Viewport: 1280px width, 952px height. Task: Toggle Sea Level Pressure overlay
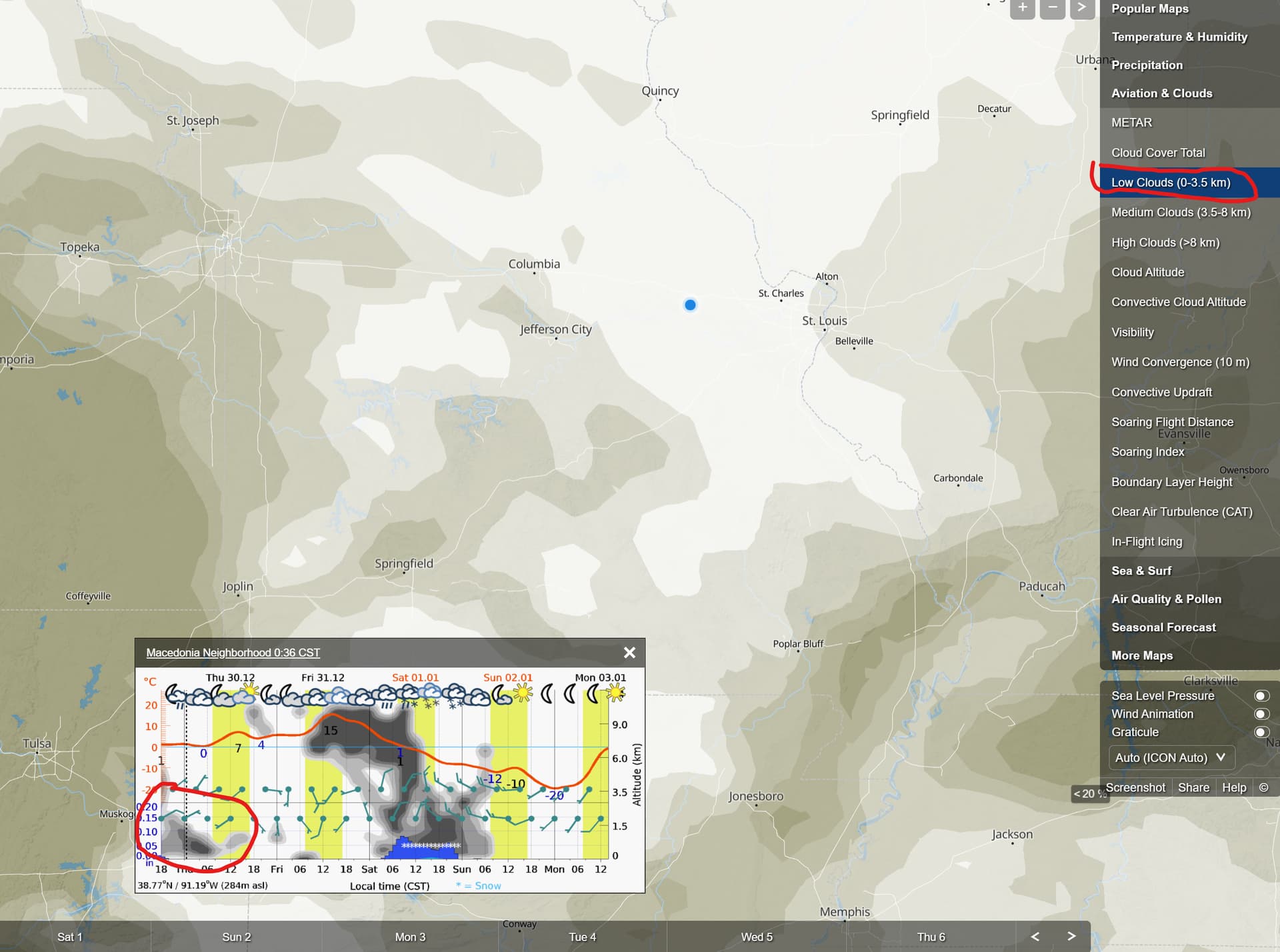click(1261, 695)
